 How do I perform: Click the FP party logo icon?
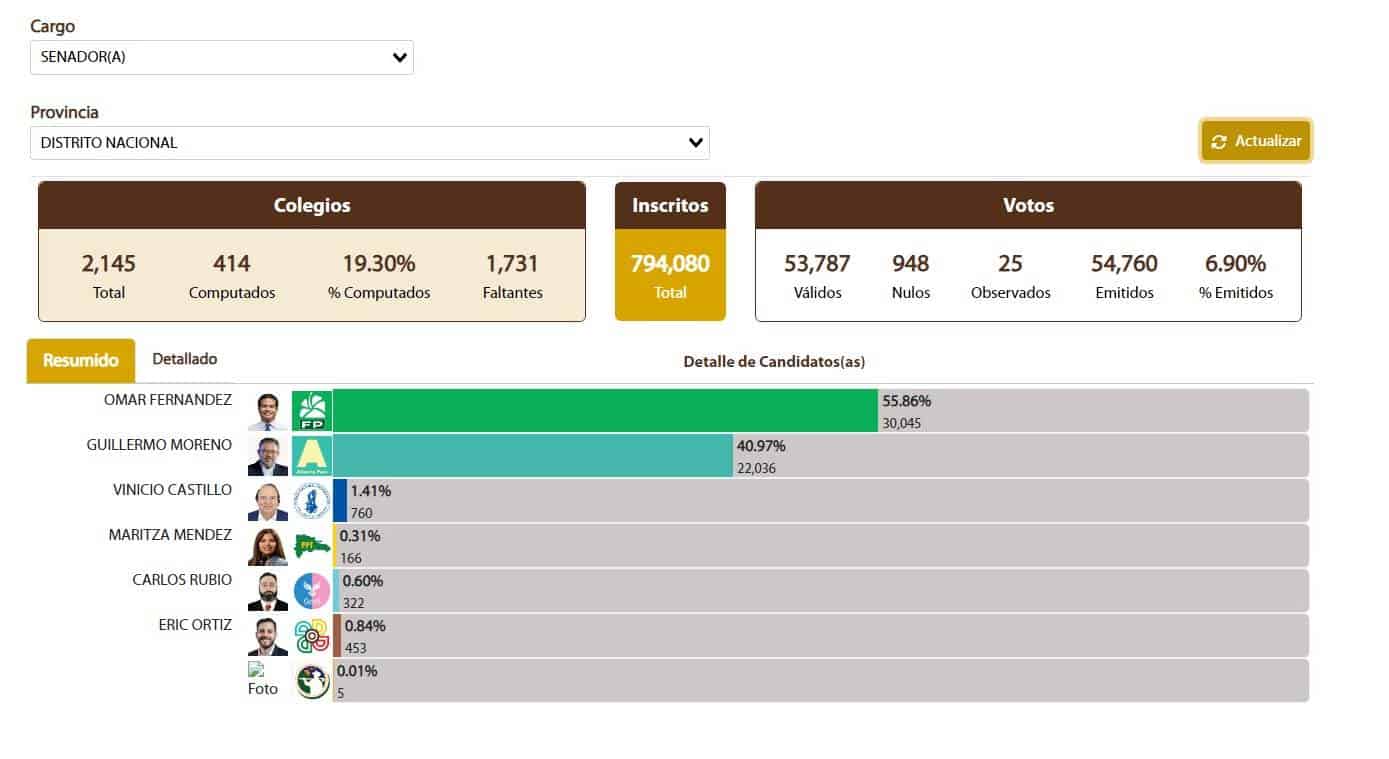311,411
